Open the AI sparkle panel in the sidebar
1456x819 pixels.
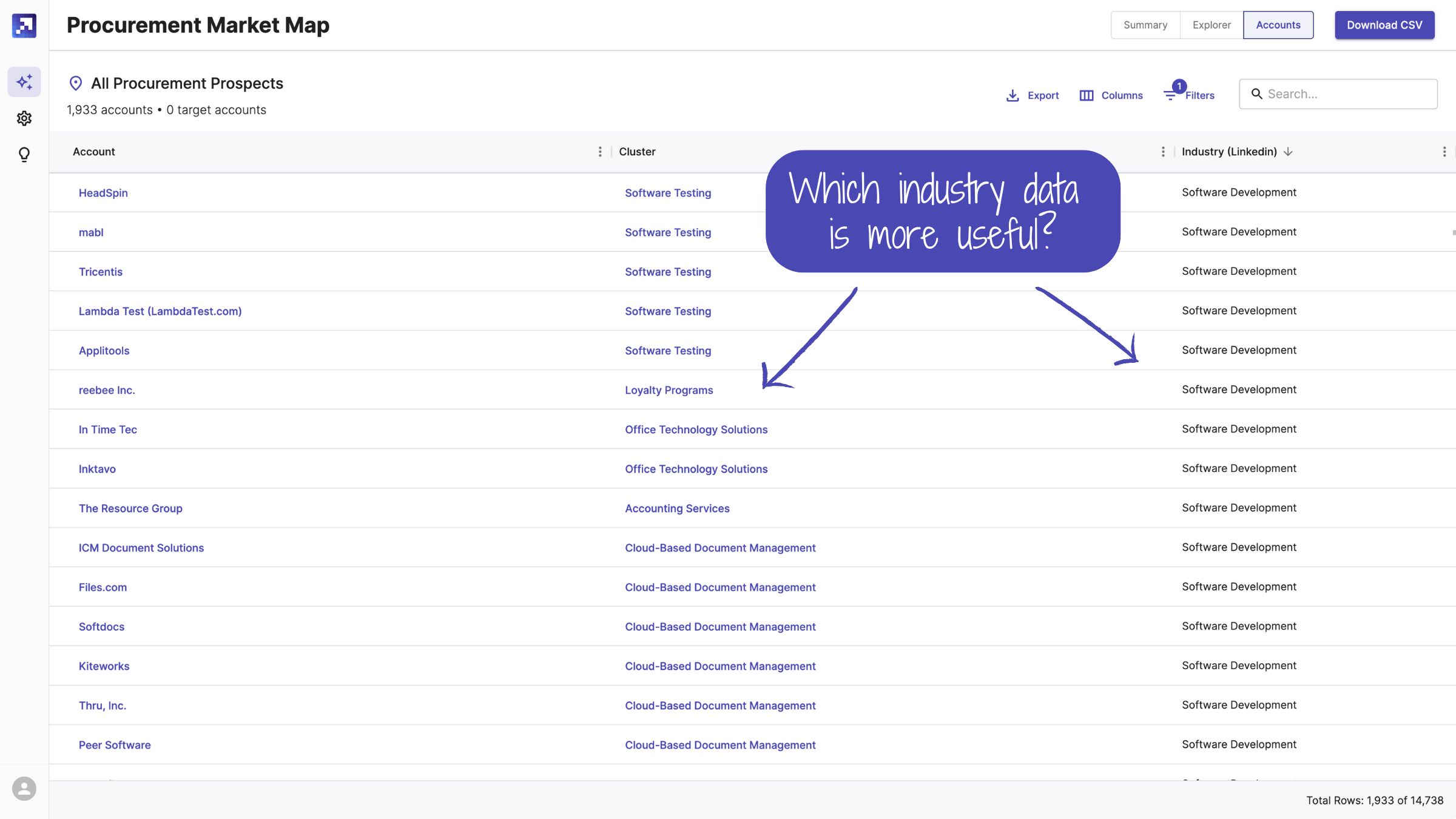click(x=24, y=81)
